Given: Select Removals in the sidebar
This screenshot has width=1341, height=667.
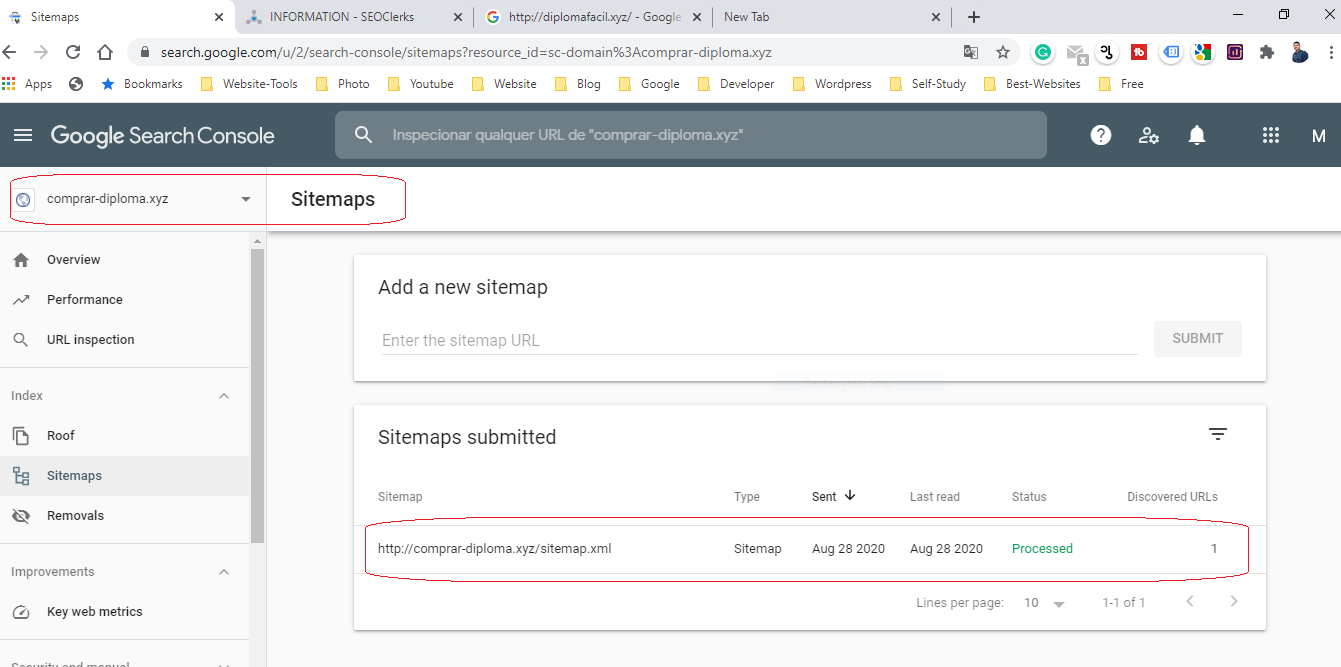Looking at the screenshot, I should [75, 515].
